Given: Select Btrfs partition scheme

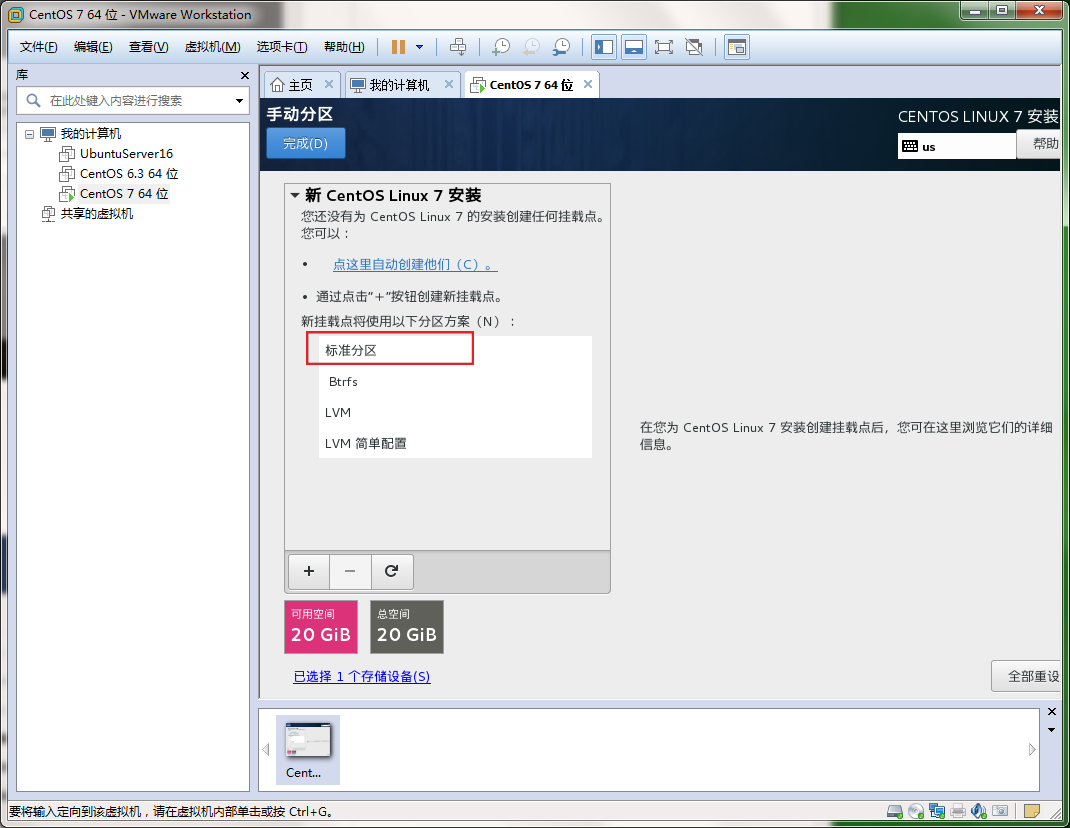Looking at the screenshot, I should 455,382.
